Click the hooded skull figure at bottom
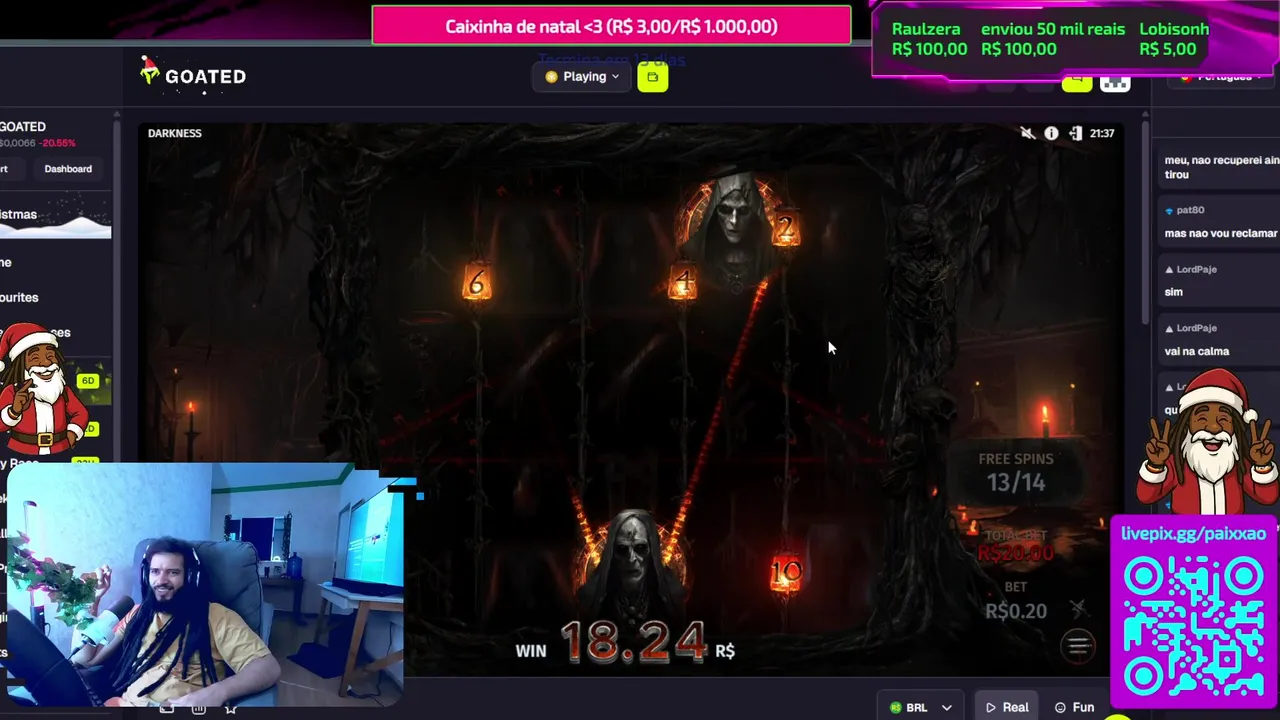 click(x=632, y=563)
